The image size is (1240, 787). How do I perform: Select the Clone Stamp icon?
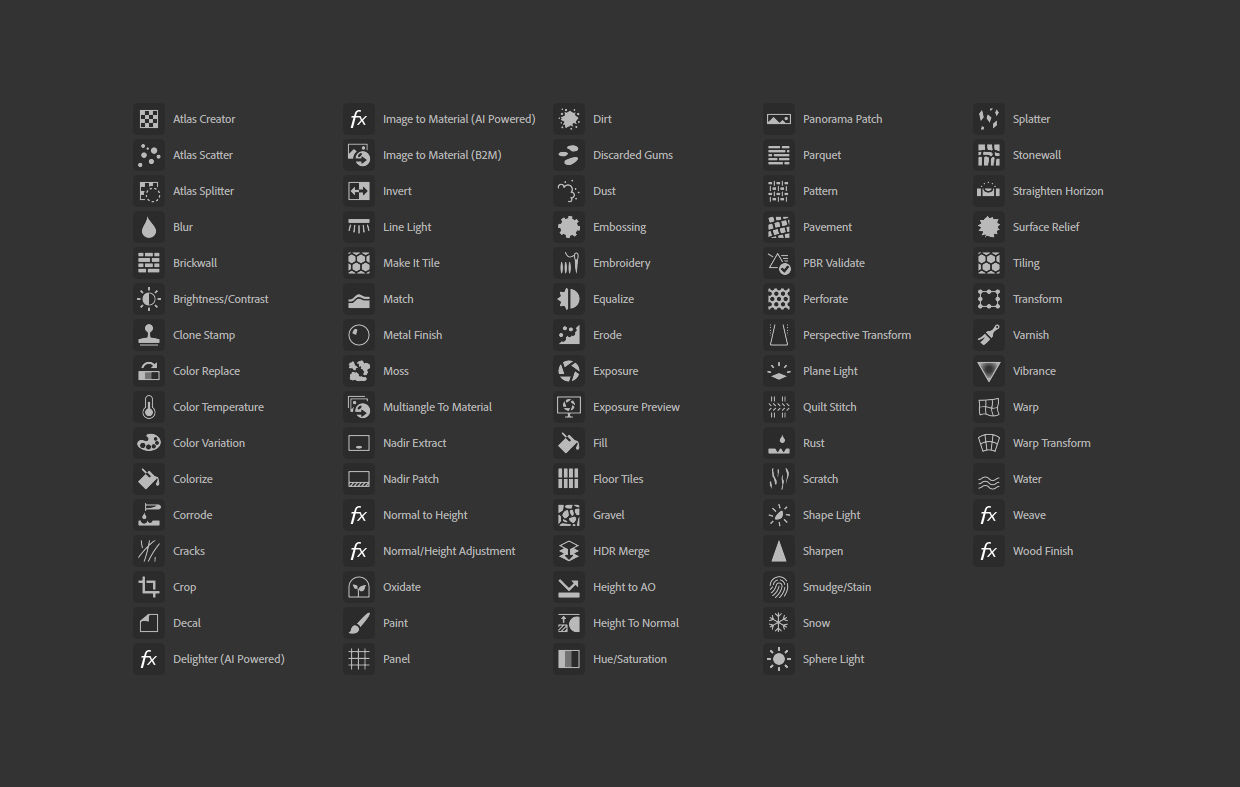click(149, 335)
